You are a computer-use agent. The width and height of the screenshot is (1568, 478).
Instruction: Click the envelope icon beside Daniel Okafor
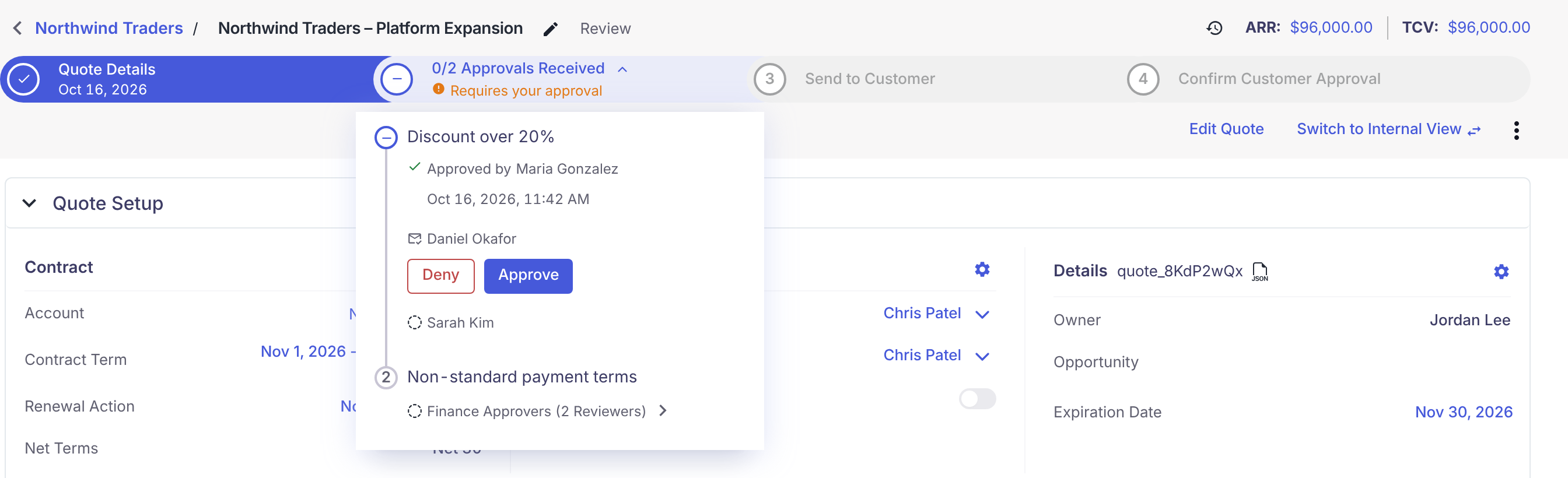point(415,238)
